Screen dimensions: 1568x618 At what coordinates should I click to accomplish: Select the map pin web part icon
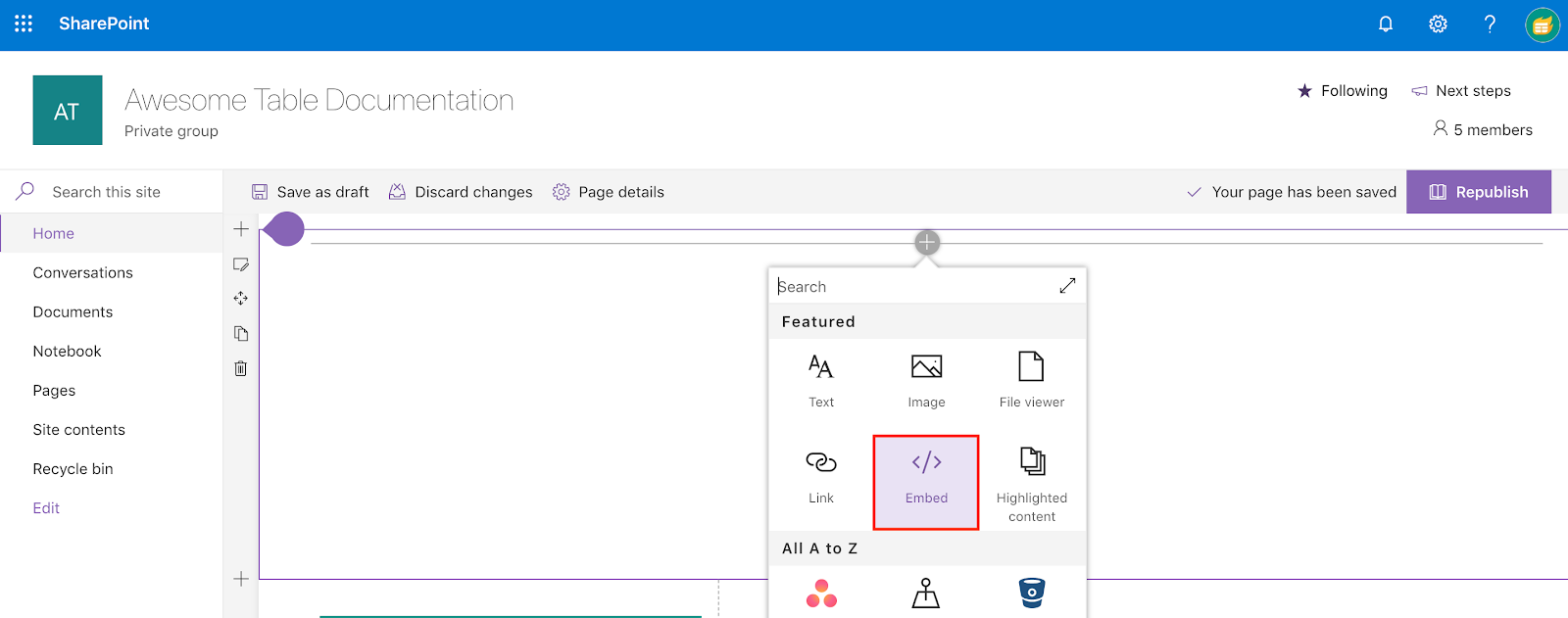click(x=926, y=593)
